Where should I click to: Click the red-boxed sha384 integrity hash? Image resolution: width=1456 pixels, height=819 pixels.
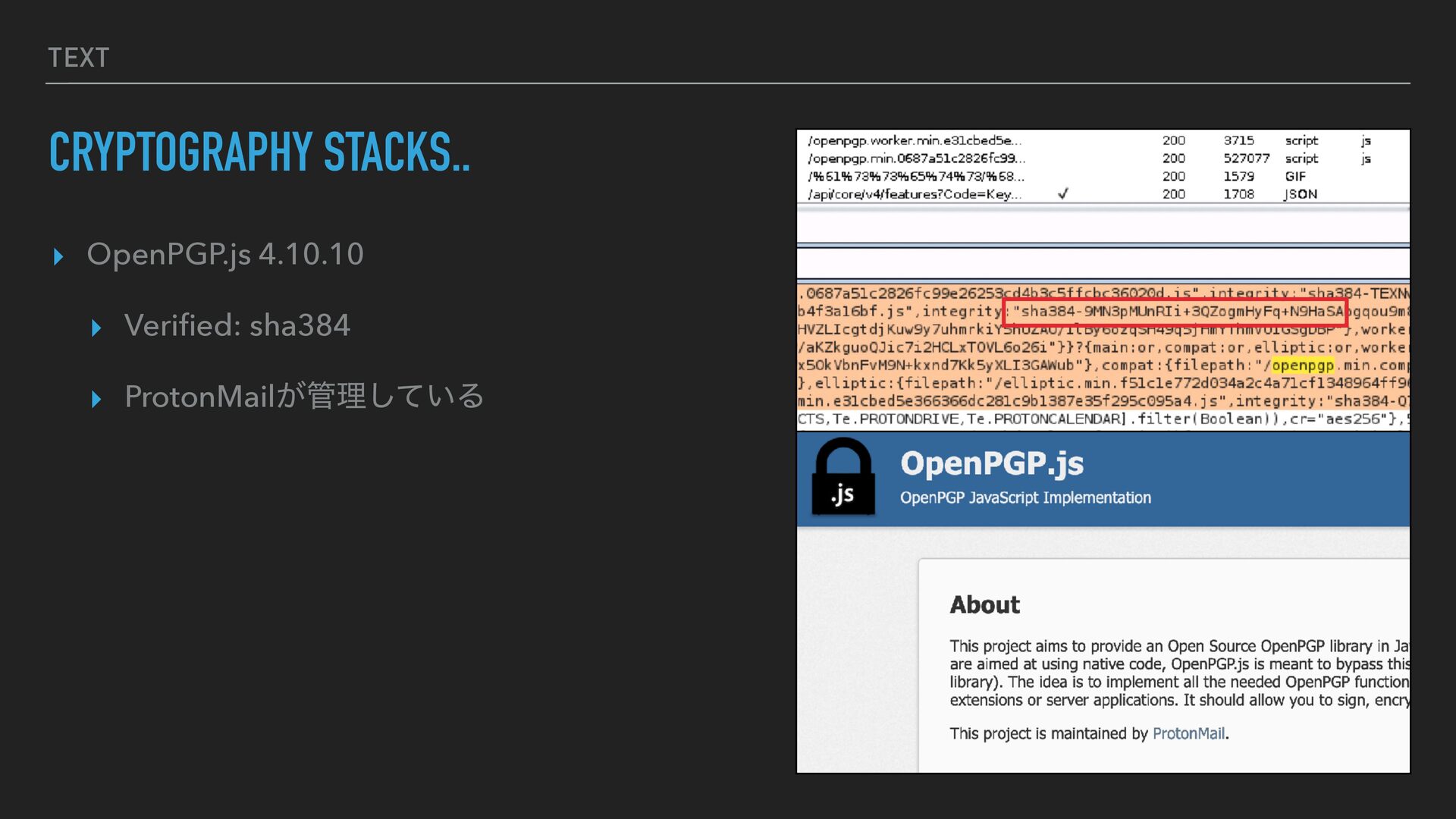click(1174, 312)
